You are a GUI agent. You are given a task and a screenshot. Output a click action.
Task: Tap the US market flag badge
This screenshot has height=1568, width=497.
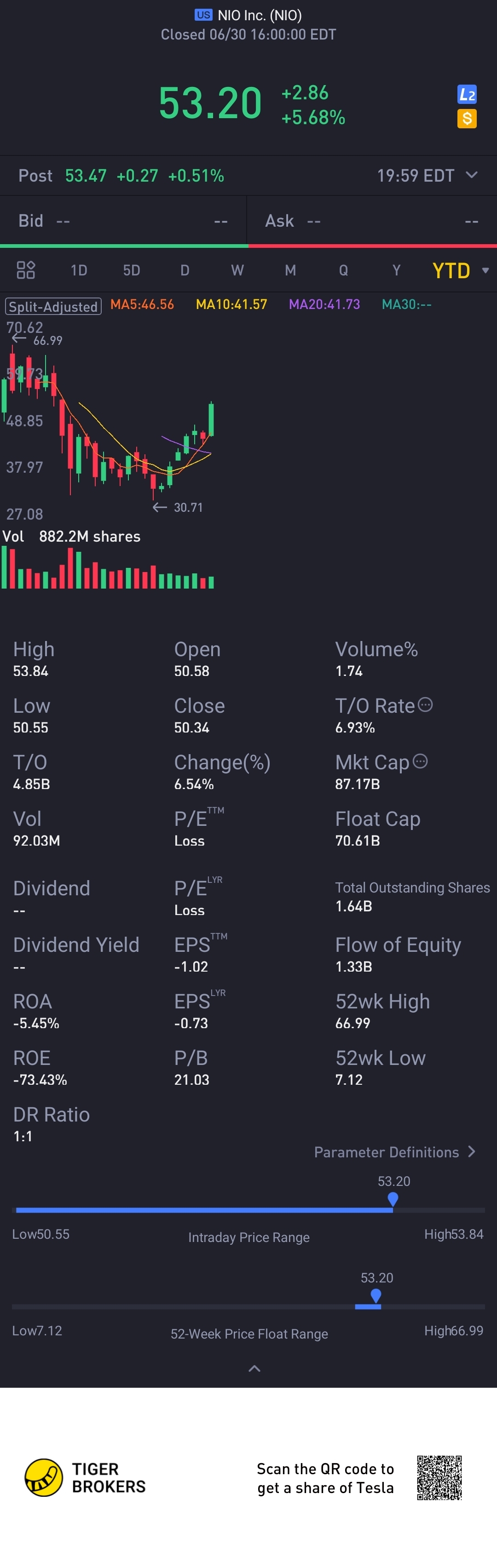click(203, 15)
